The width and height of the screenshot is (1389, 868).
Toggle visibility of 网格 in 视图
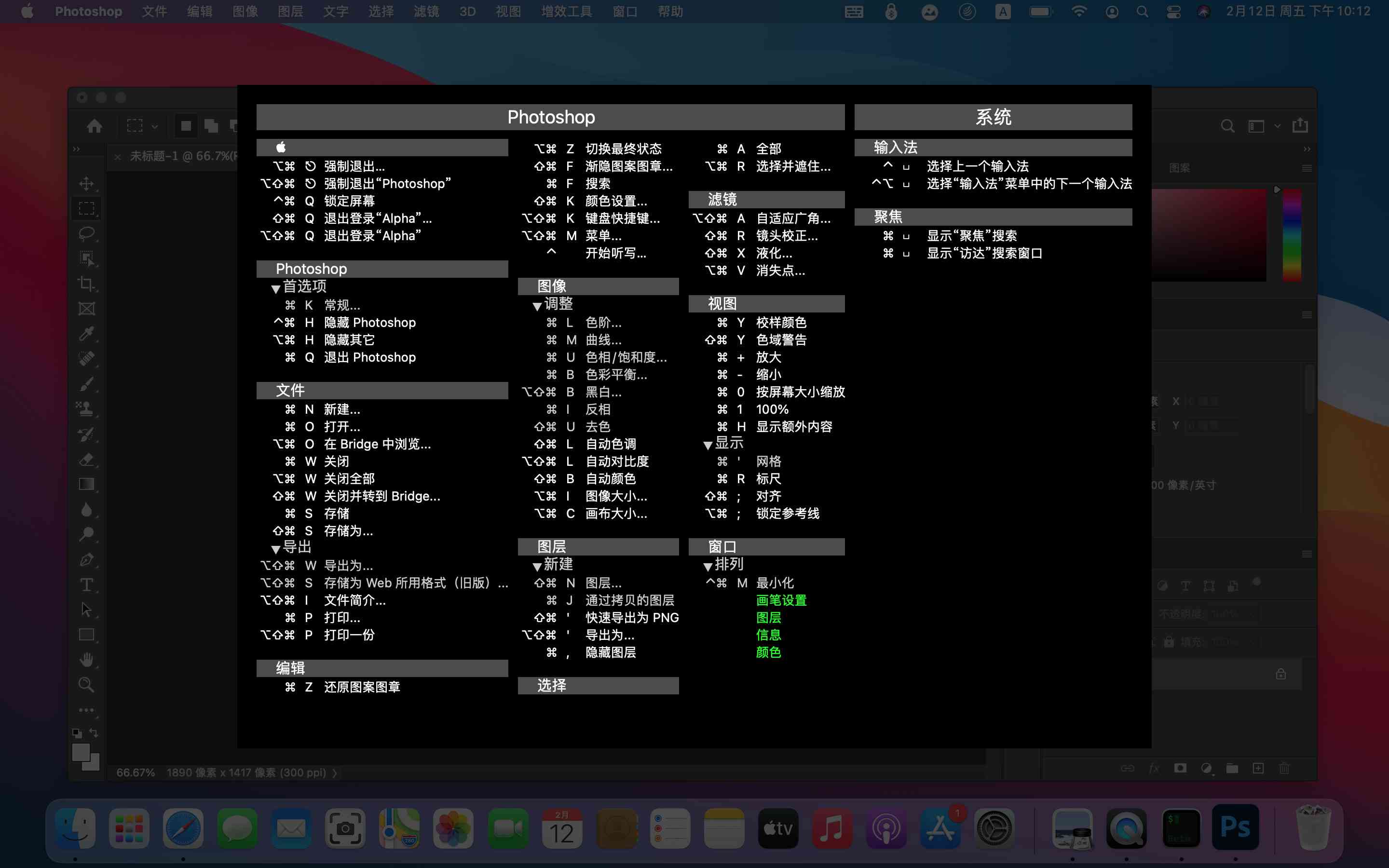pyautogui.click(x=768, y=461)
